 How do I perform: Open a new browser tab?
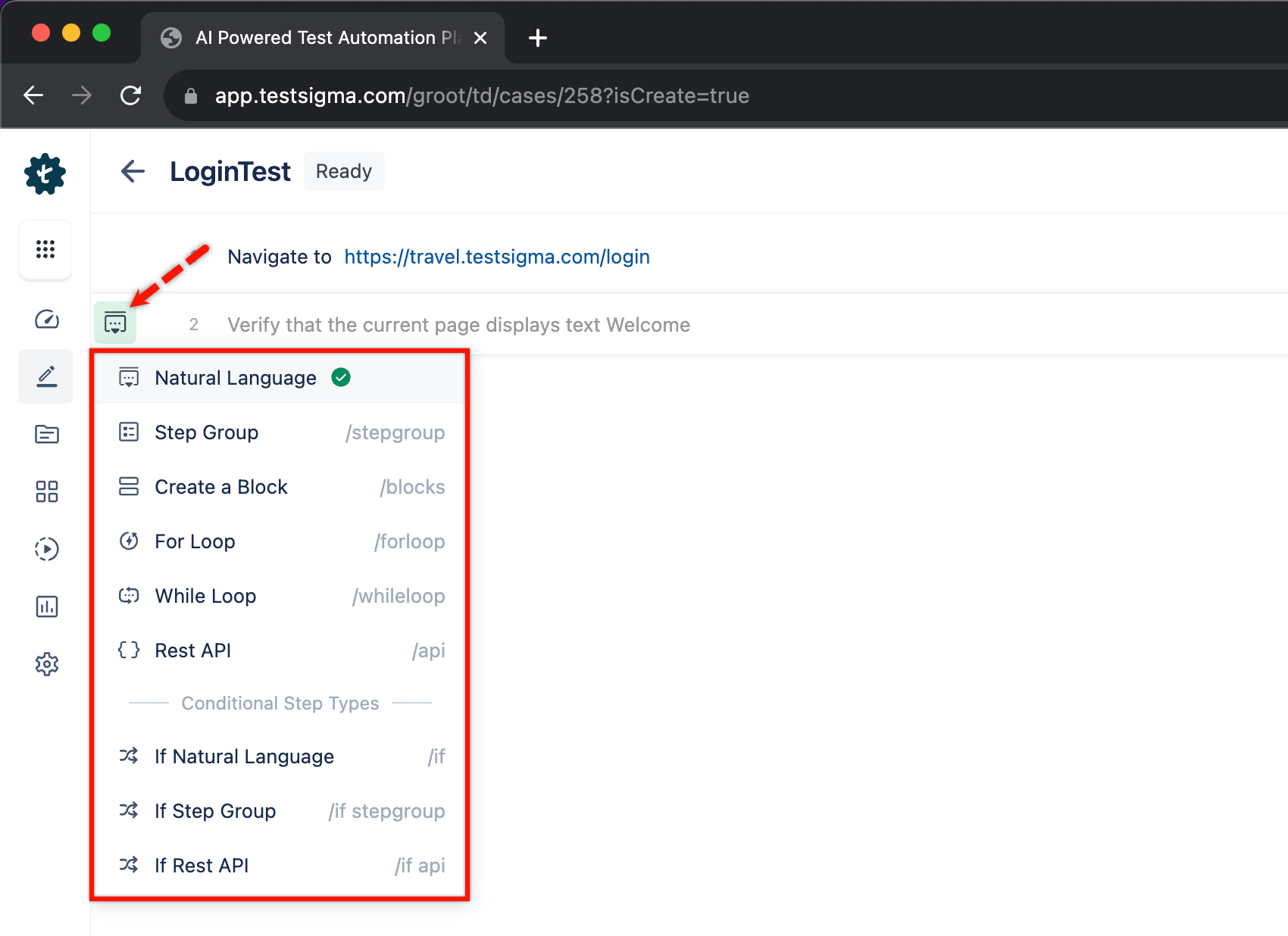538,38
